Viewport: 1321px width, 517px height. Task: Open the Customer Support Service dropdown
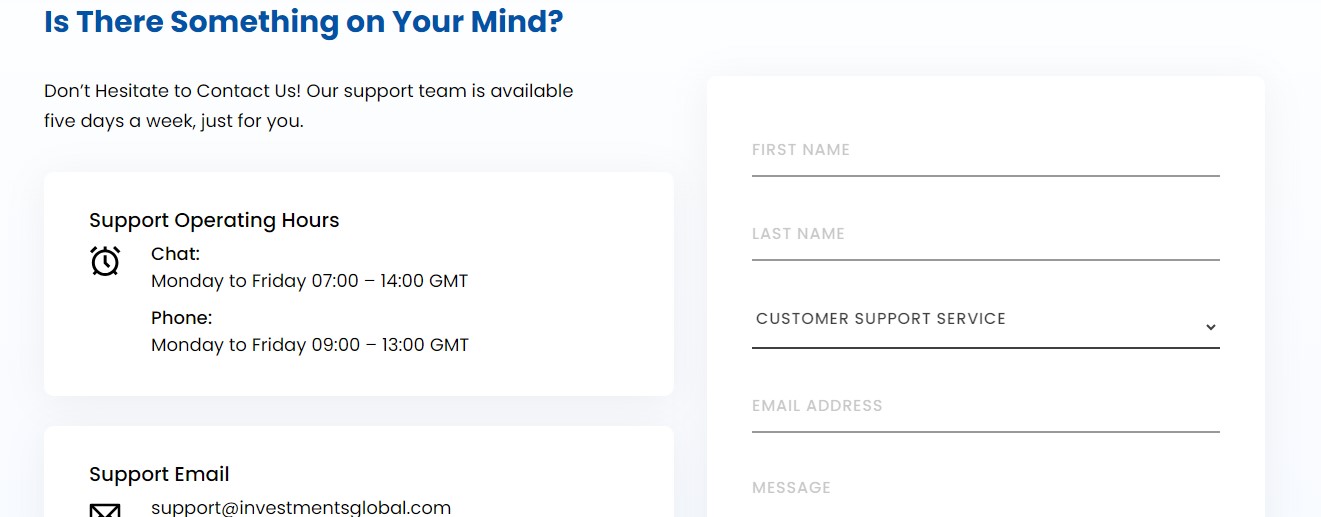pos(984,320)
